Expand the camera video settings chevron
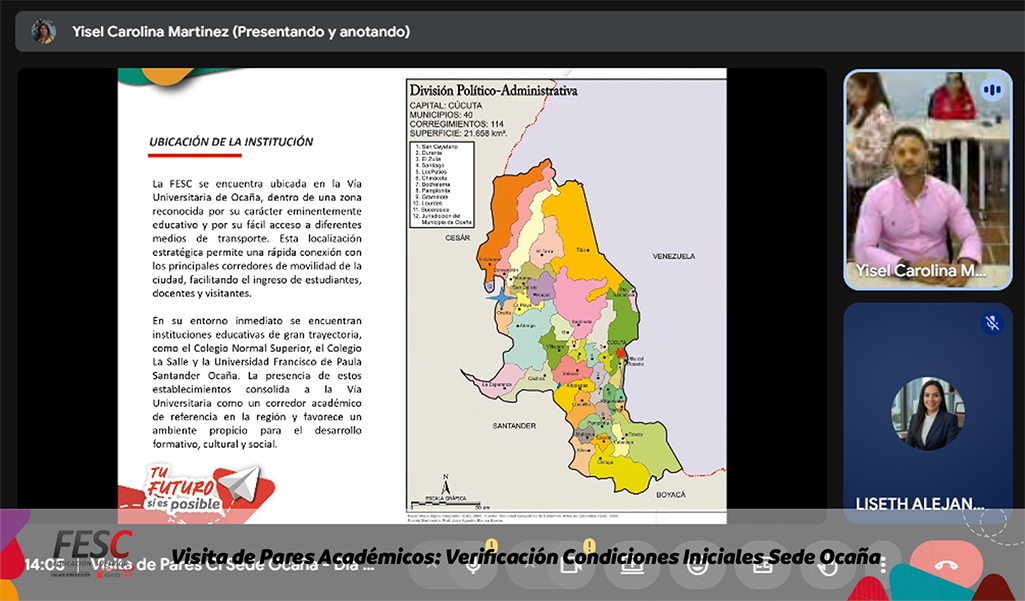 tap(530, 565)
